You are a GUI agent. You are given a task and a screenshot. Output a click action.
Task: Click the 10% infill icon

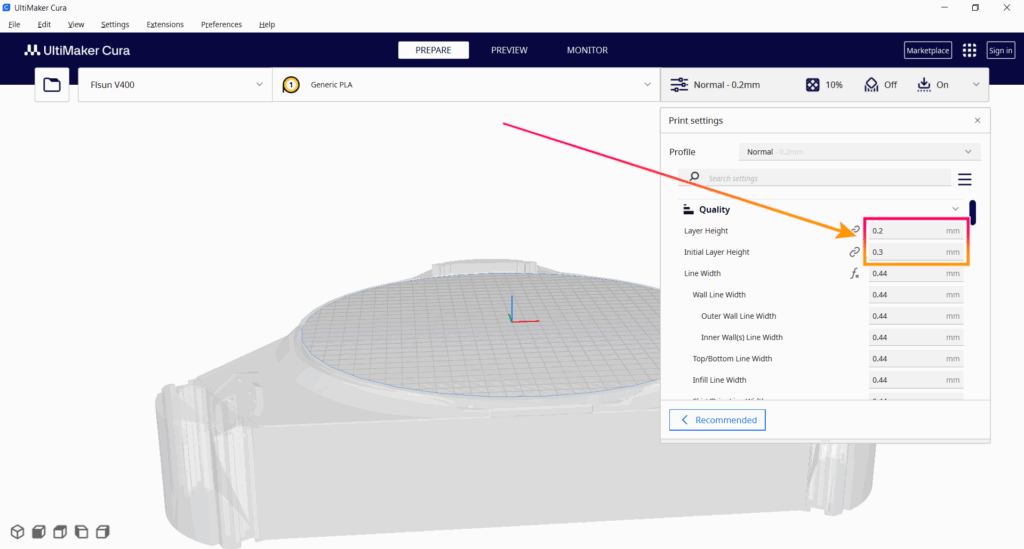coord(812,85)
